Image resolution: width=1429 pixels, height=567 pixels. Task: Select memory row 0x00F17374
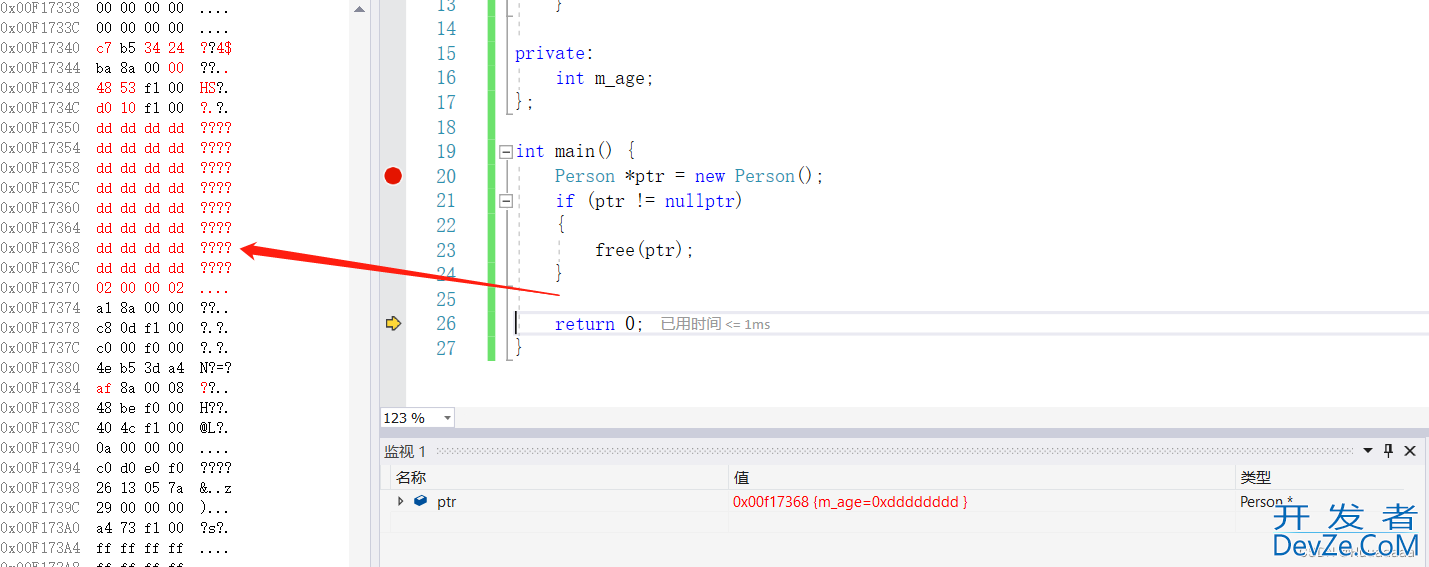(114, 308)
